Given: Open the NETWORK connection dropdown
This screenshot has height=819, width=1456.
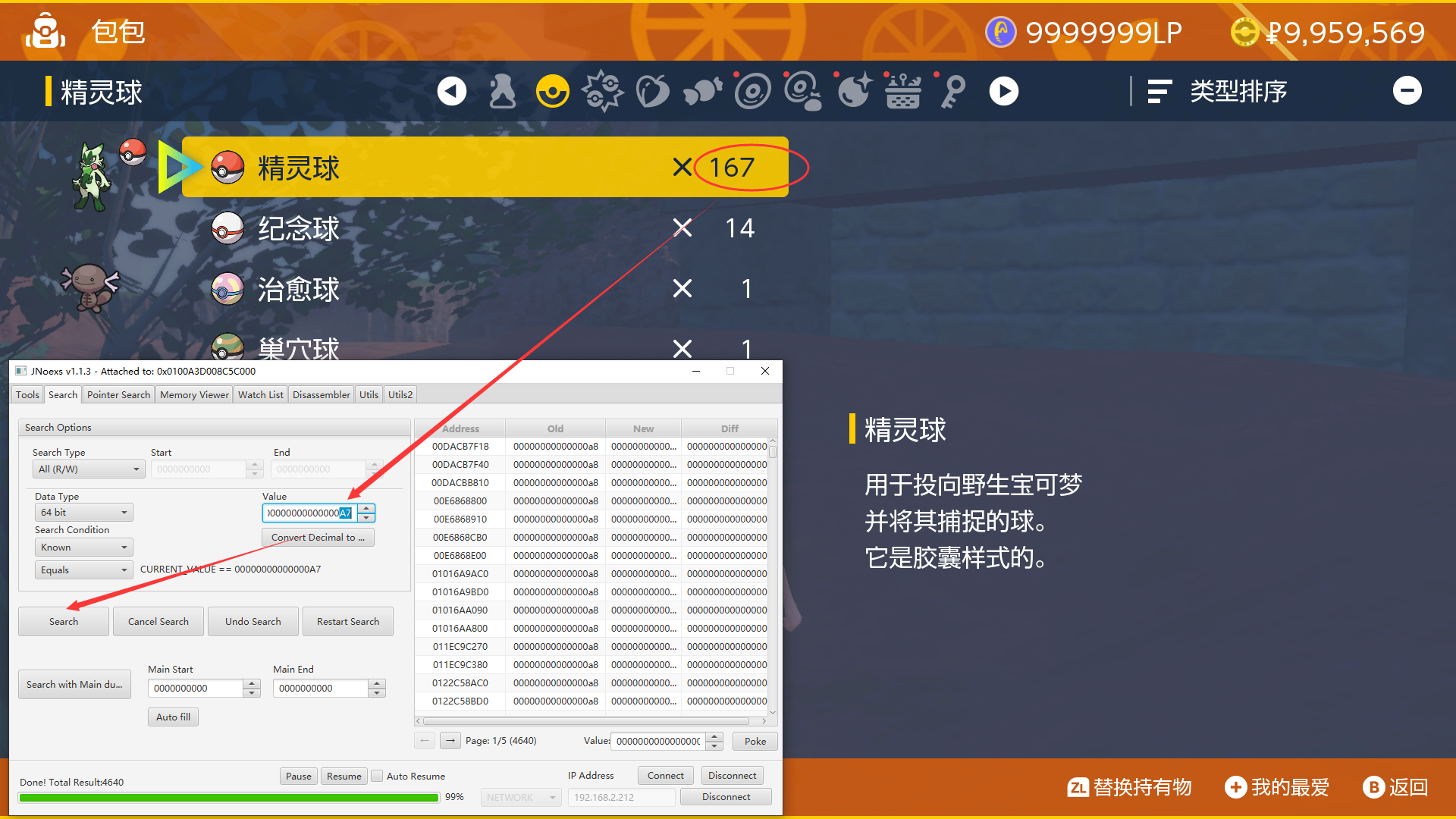Looking at the screenshot, I should [521, 797].
